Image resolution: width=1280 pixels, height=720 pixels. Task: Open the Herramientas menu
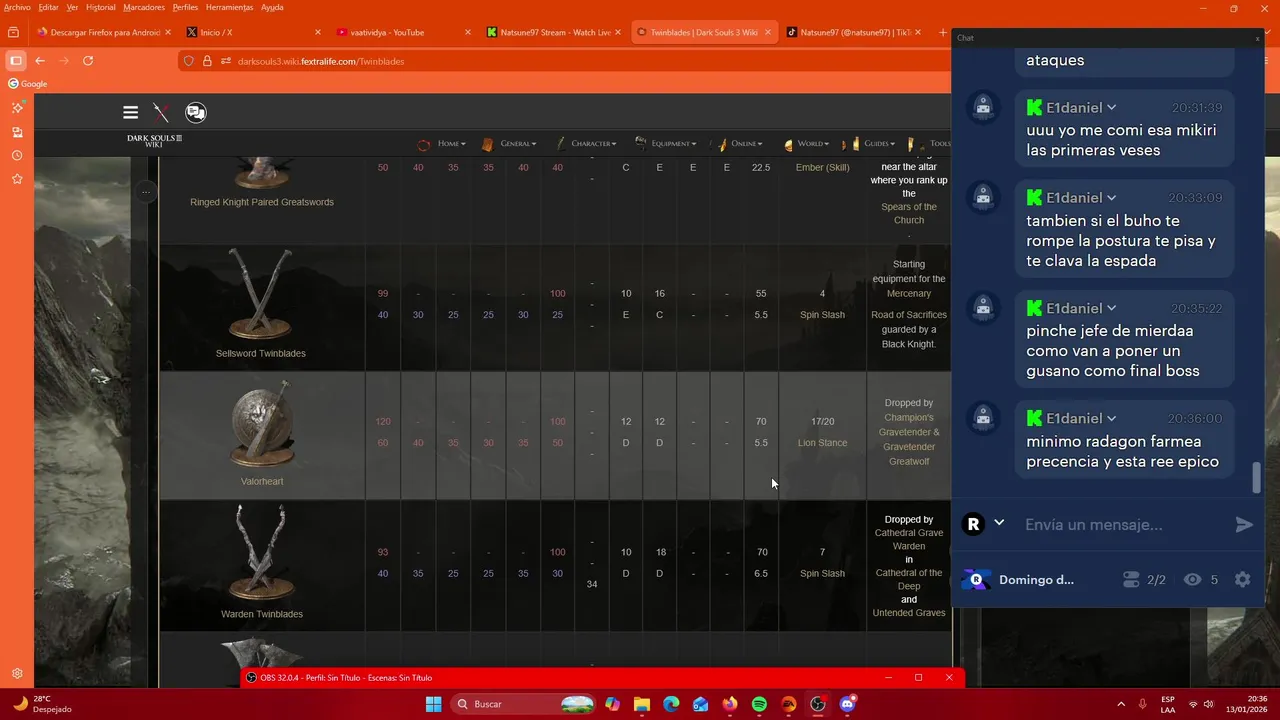coord(229,7)
